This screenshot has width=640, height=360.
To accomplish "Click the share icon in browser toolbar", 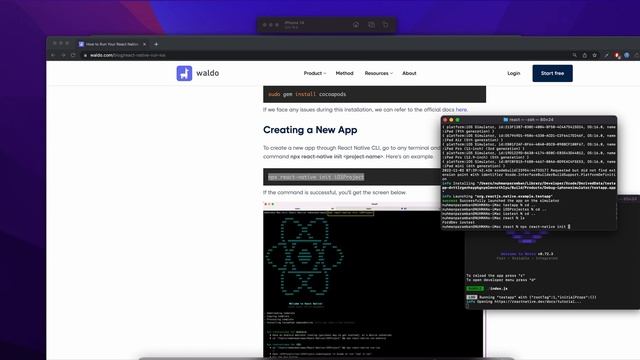I will [584, 55].
